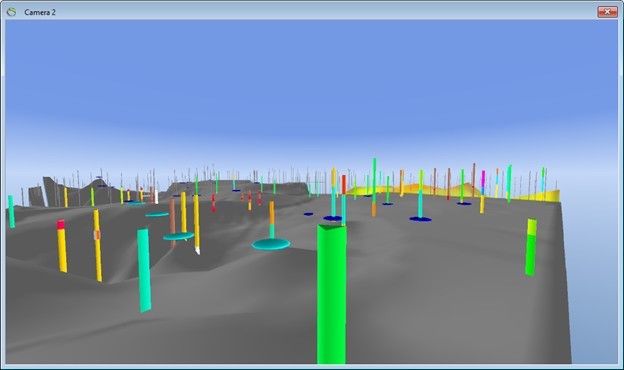Screen dimensions: 624x370
Task: Click the app icon in title bar
Action: coord(12,12)
